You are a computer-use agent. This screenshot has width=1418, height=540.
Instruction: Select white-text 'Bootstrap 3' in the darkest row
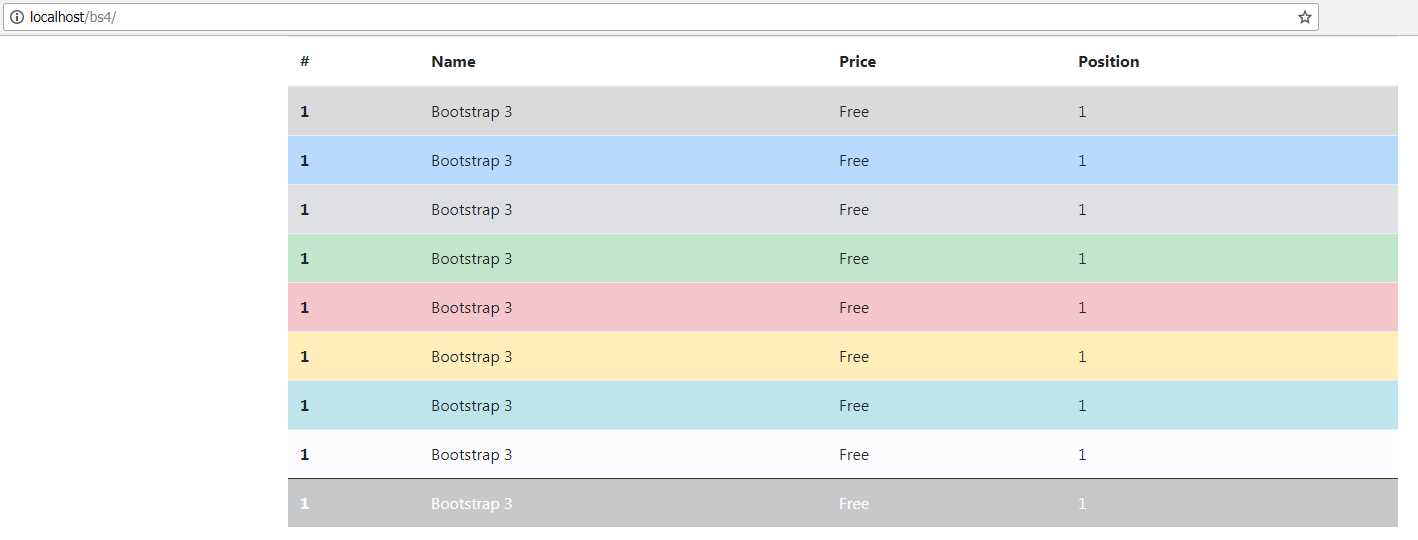click(x=471, y=504)
